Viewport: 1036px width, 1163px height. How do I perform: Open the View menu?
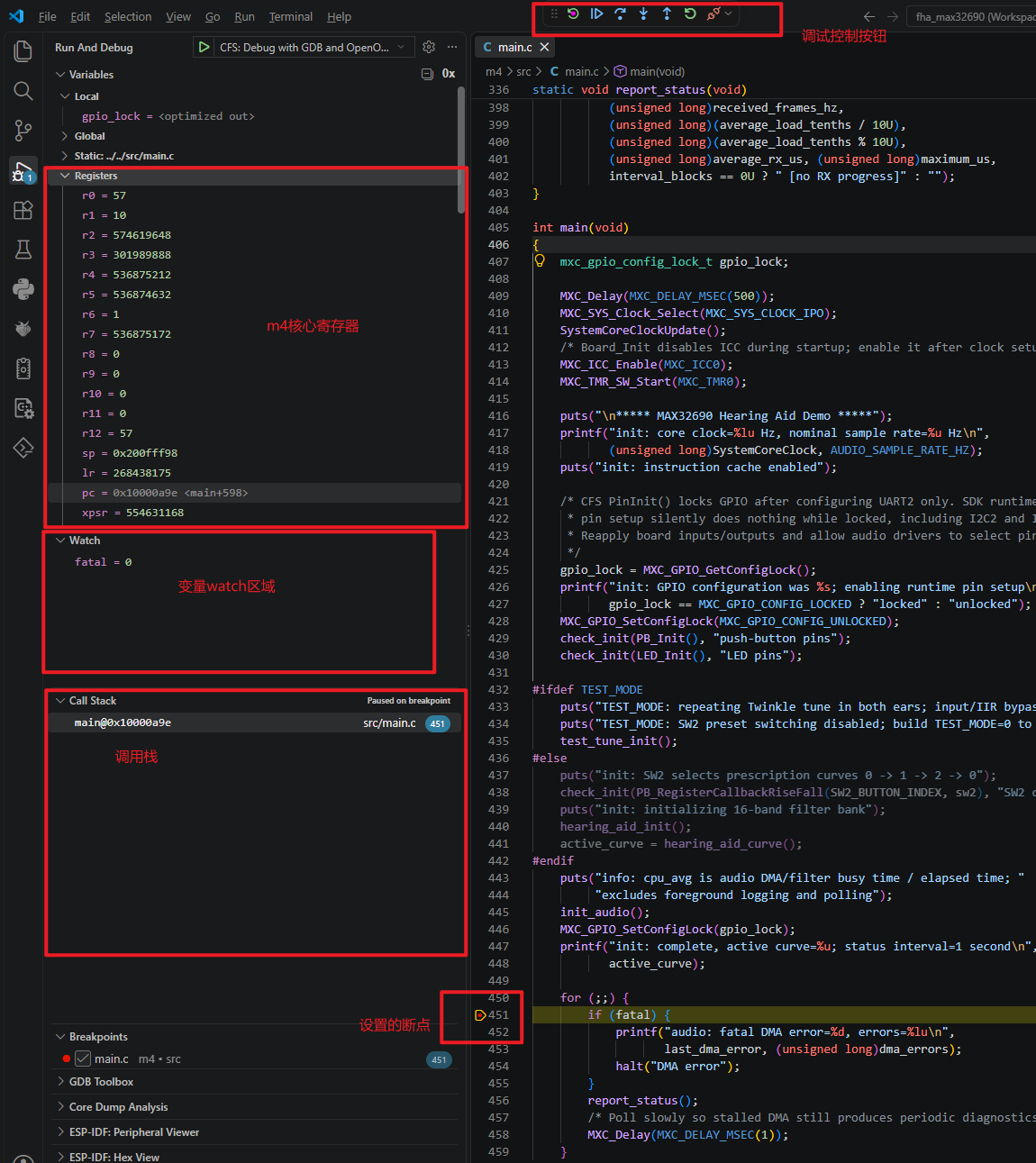[178, 16]
